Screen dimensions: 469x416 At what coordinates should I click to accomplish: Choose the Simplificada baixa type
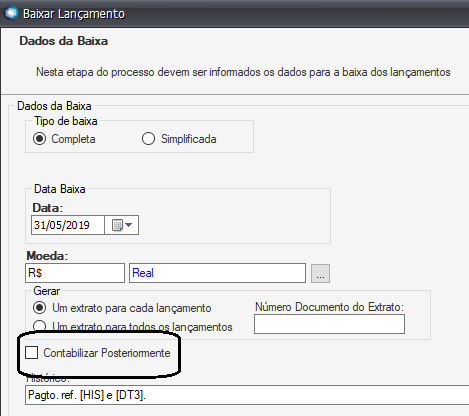click(x=148, y=139)
